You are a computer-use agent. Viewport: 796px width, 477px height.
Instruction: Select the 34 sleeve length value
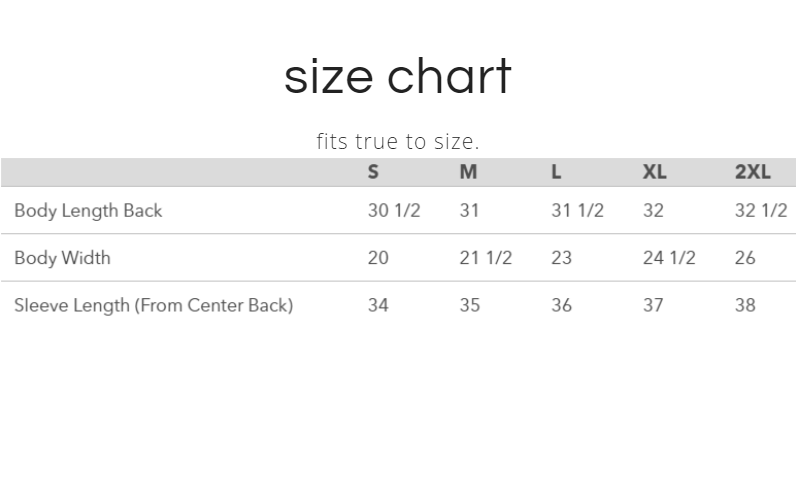[378, 305]
